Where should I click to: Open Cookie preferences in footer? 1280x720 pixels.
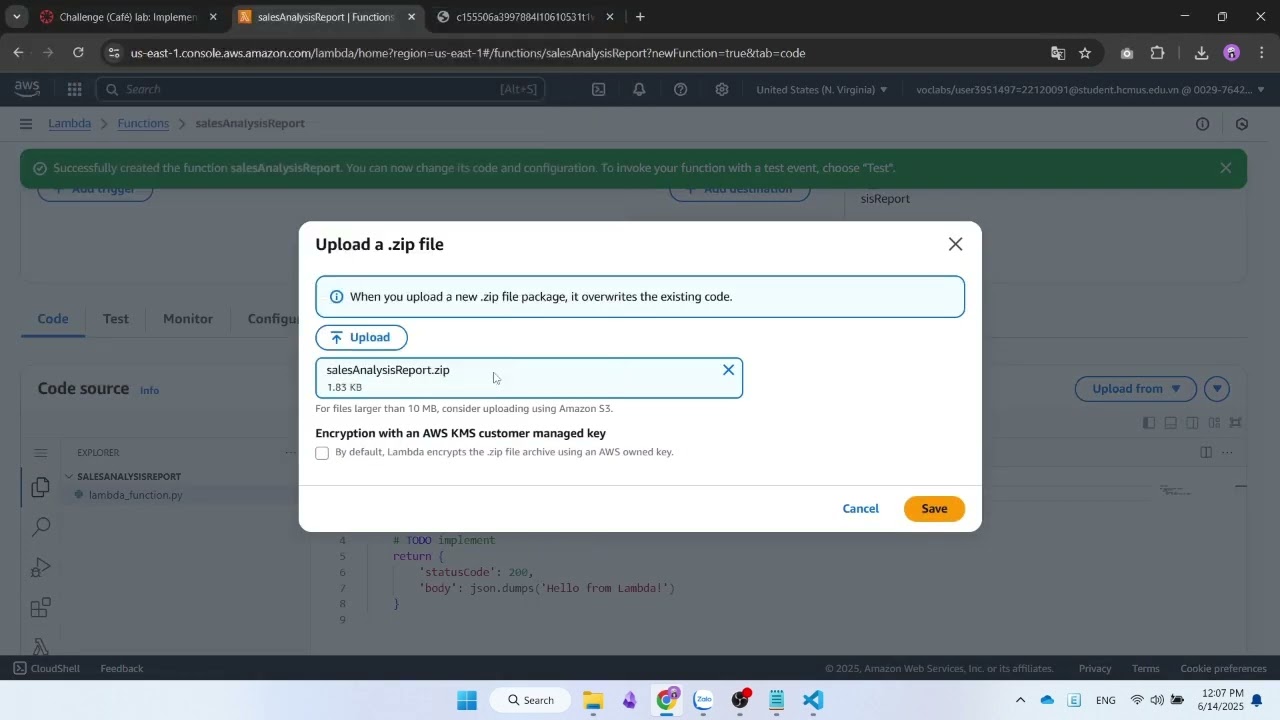[1223, 669]
